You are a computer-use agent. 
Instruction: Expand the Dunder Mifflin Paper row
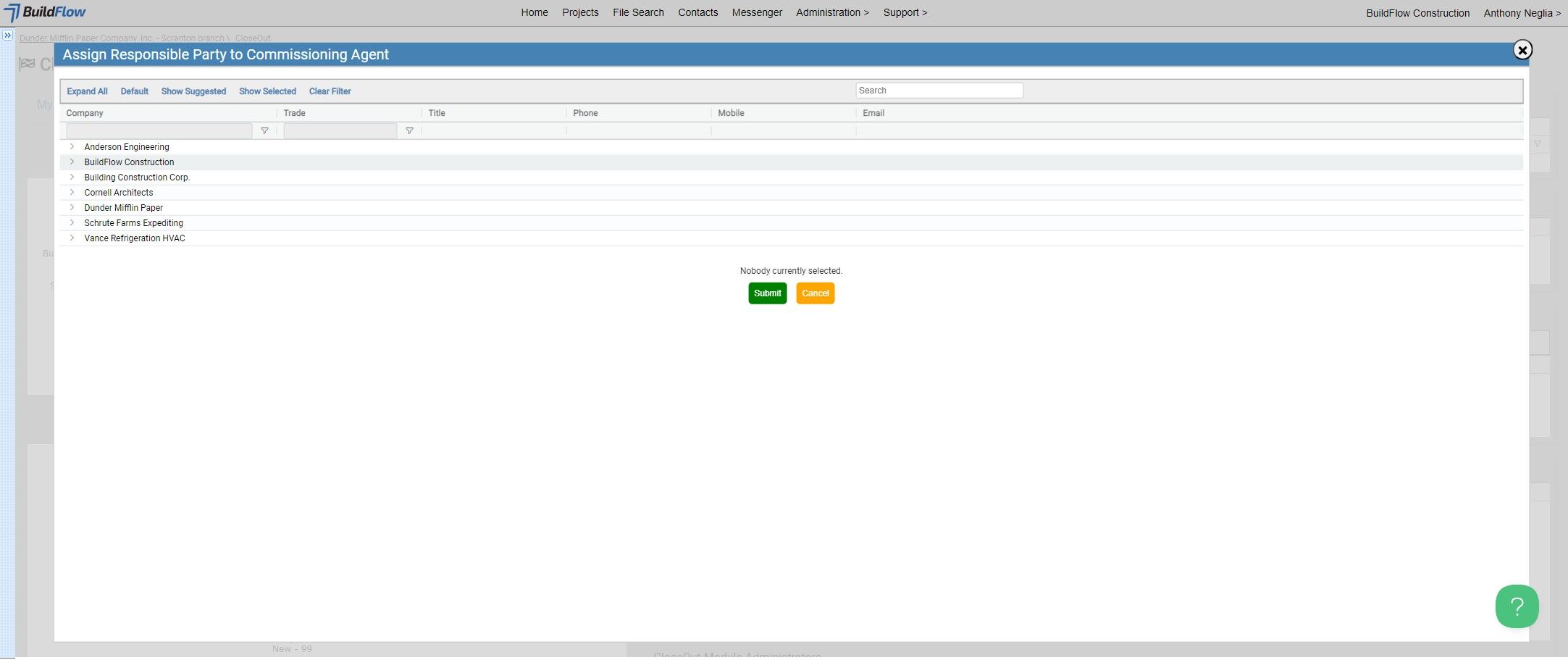point(72,207)
